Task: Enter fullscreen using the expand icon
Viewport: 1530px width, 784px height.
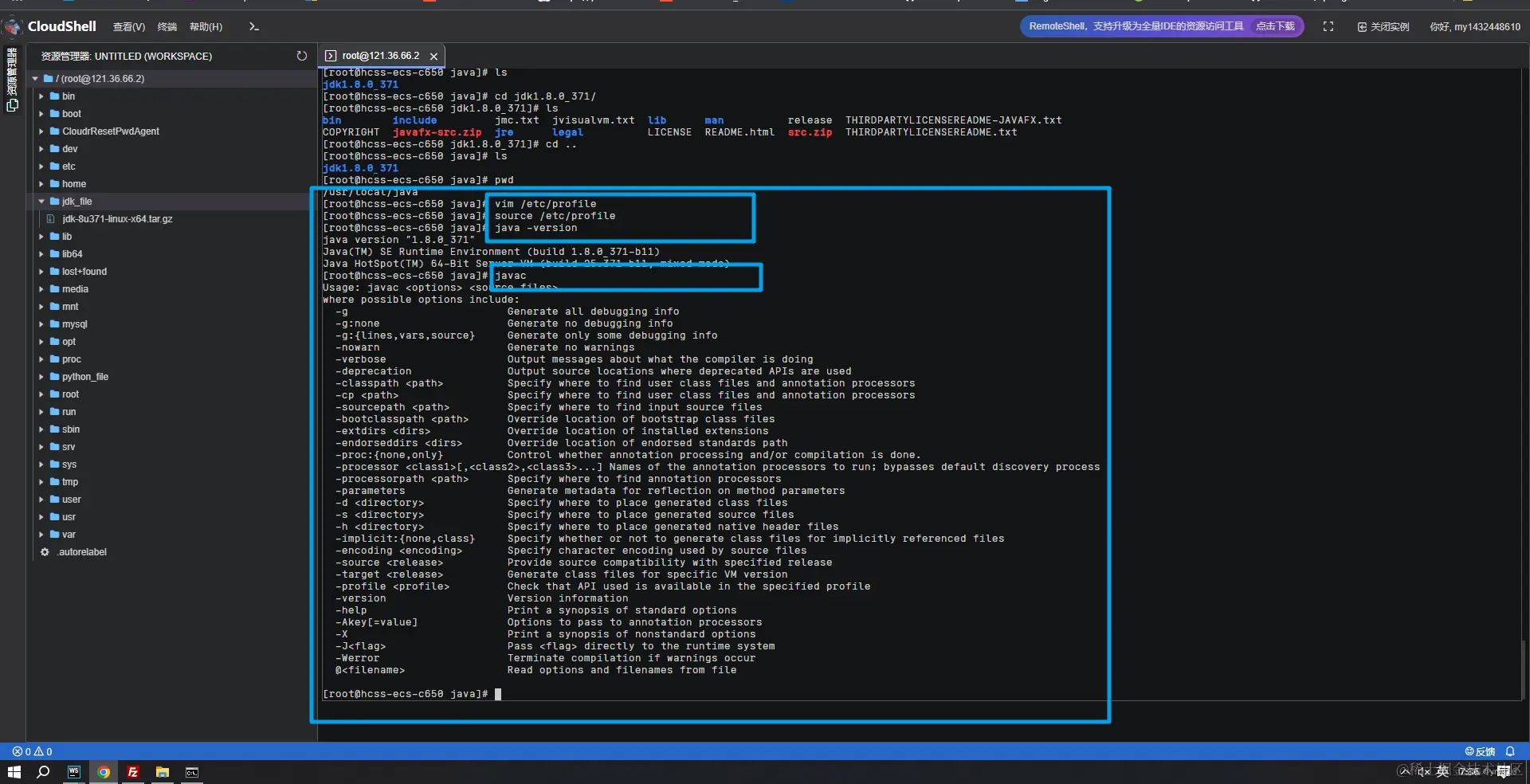Action: coord(1328,26)
